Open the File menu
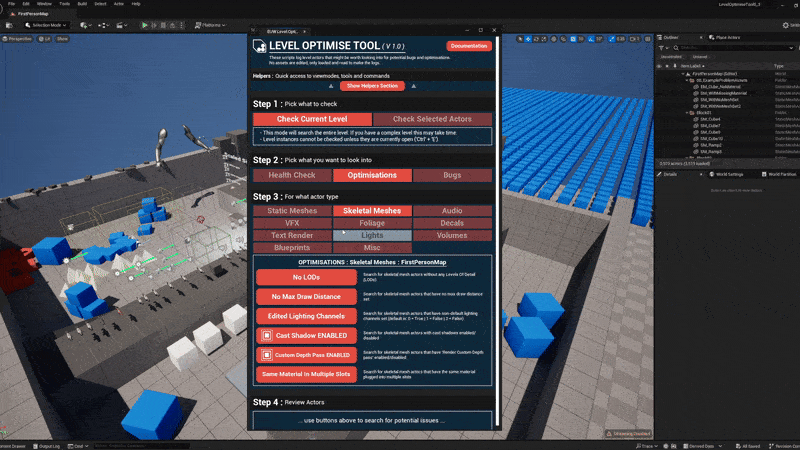Image resolution: width=800 pixels, height=450 pixels. click(x=11, y=4)
